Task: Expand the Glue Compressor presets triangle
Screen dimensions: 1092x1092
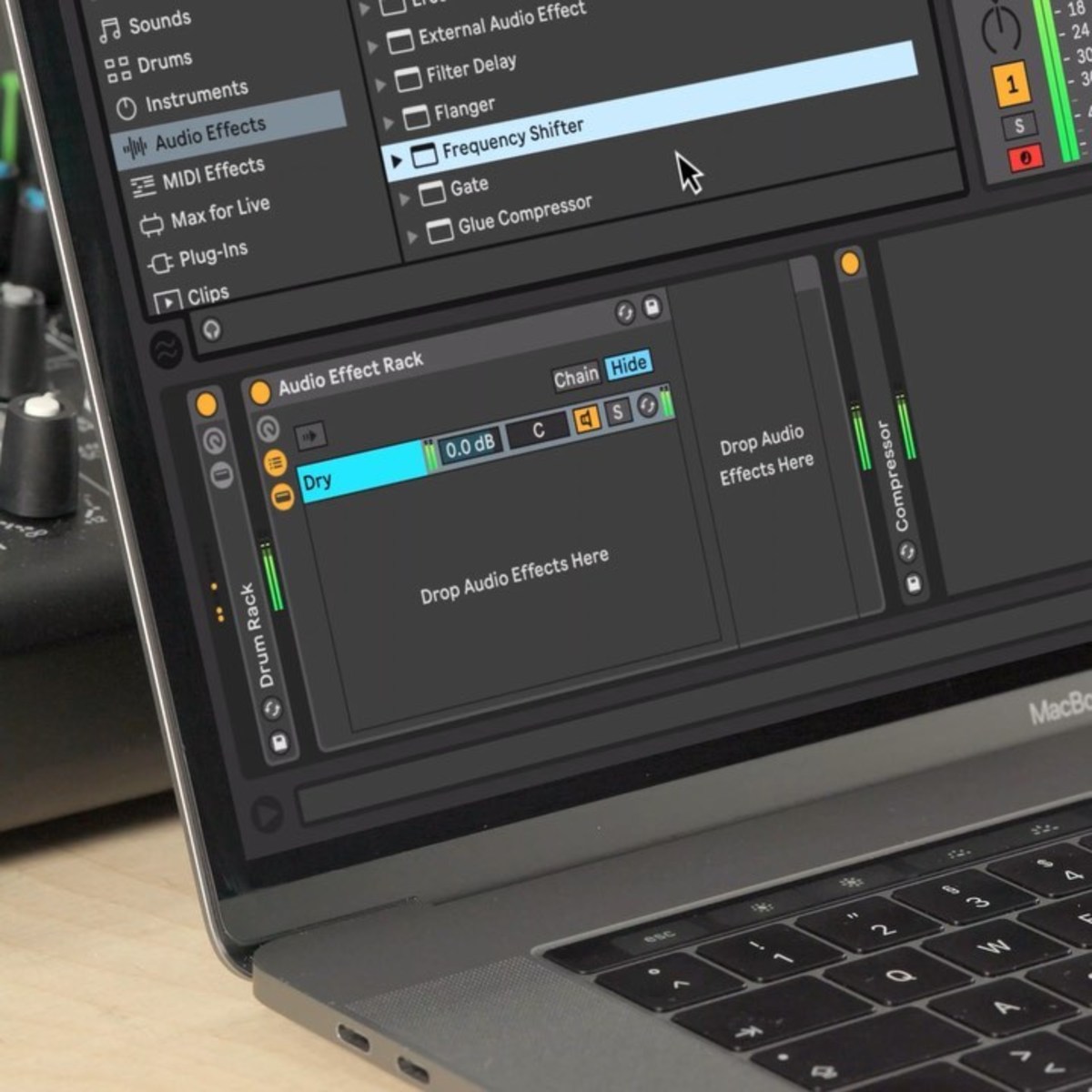Action: coord(412,237)
